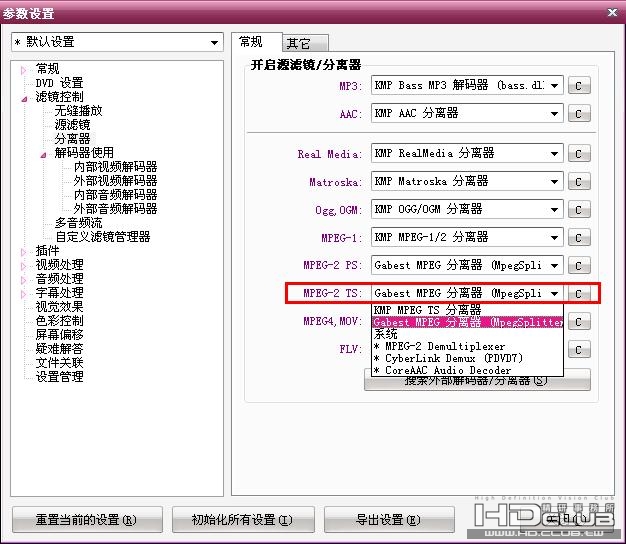Image resolution: width=626 pixels, height=544 pixels.
Task: Close the 参数设置 dialog
Action: 612,12
